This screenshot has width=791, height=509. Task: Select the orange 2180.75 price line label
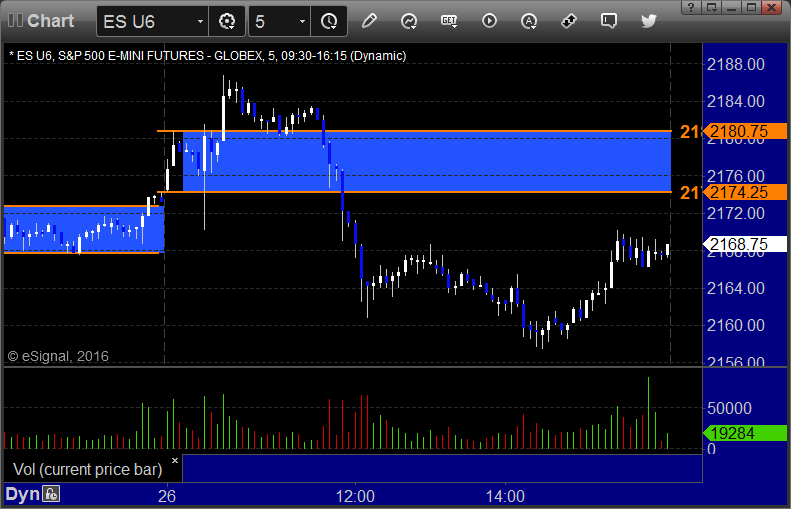tap(746, 131)
